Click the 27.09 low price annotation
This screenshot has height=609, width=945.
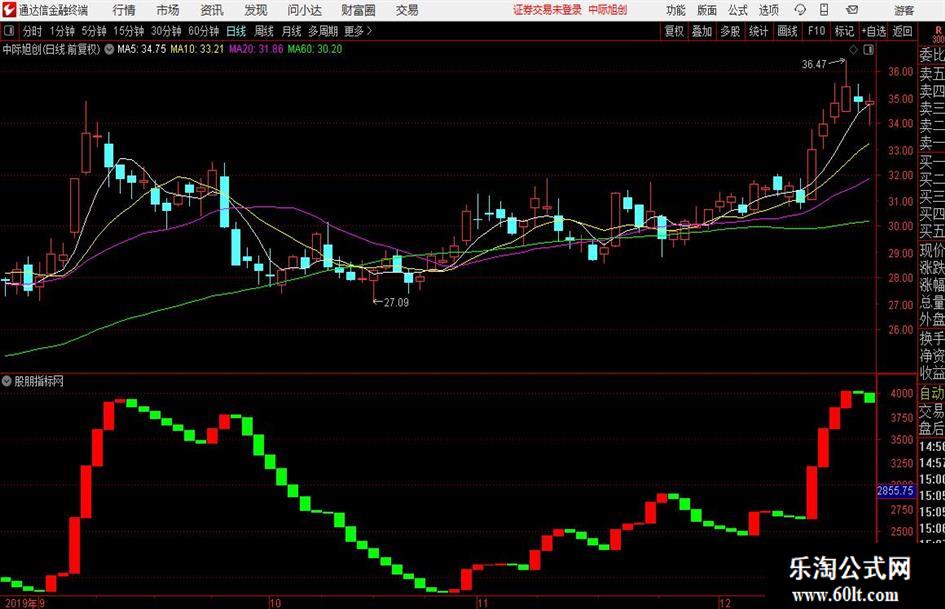click(x=397, y=303)
